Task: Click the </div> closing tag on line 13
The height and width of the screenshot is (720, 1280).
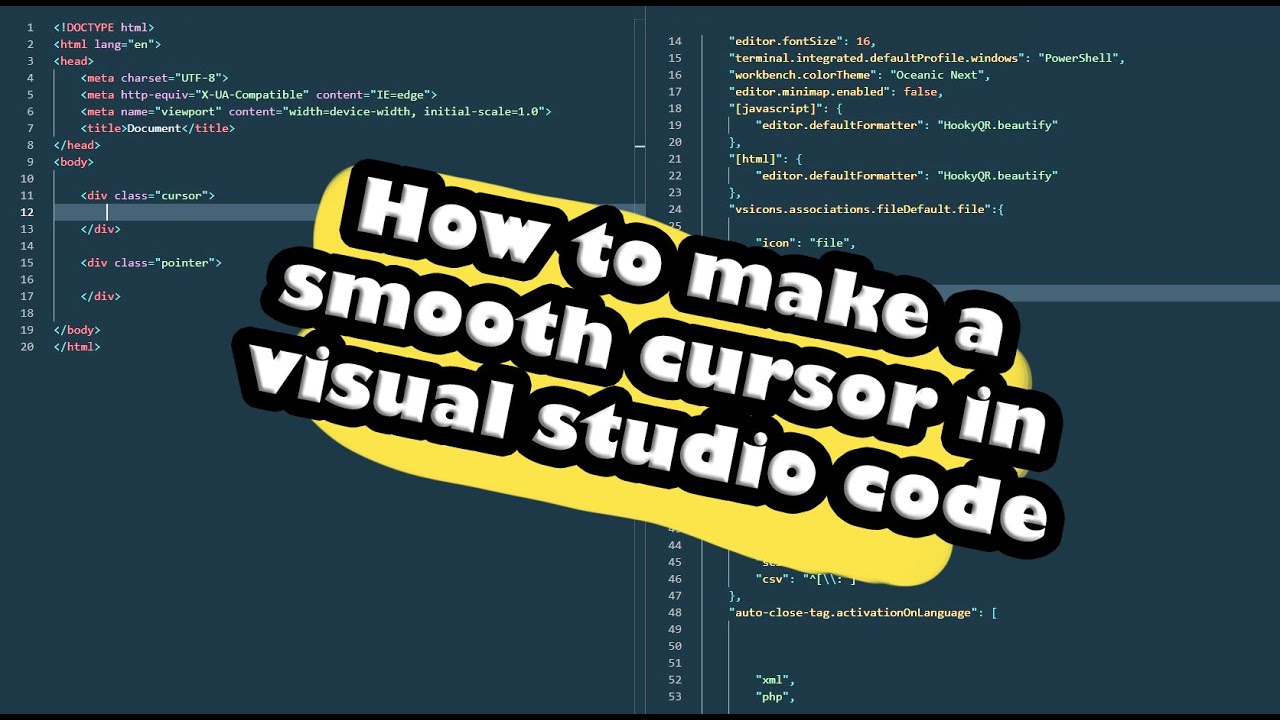Action: [101, 229]
